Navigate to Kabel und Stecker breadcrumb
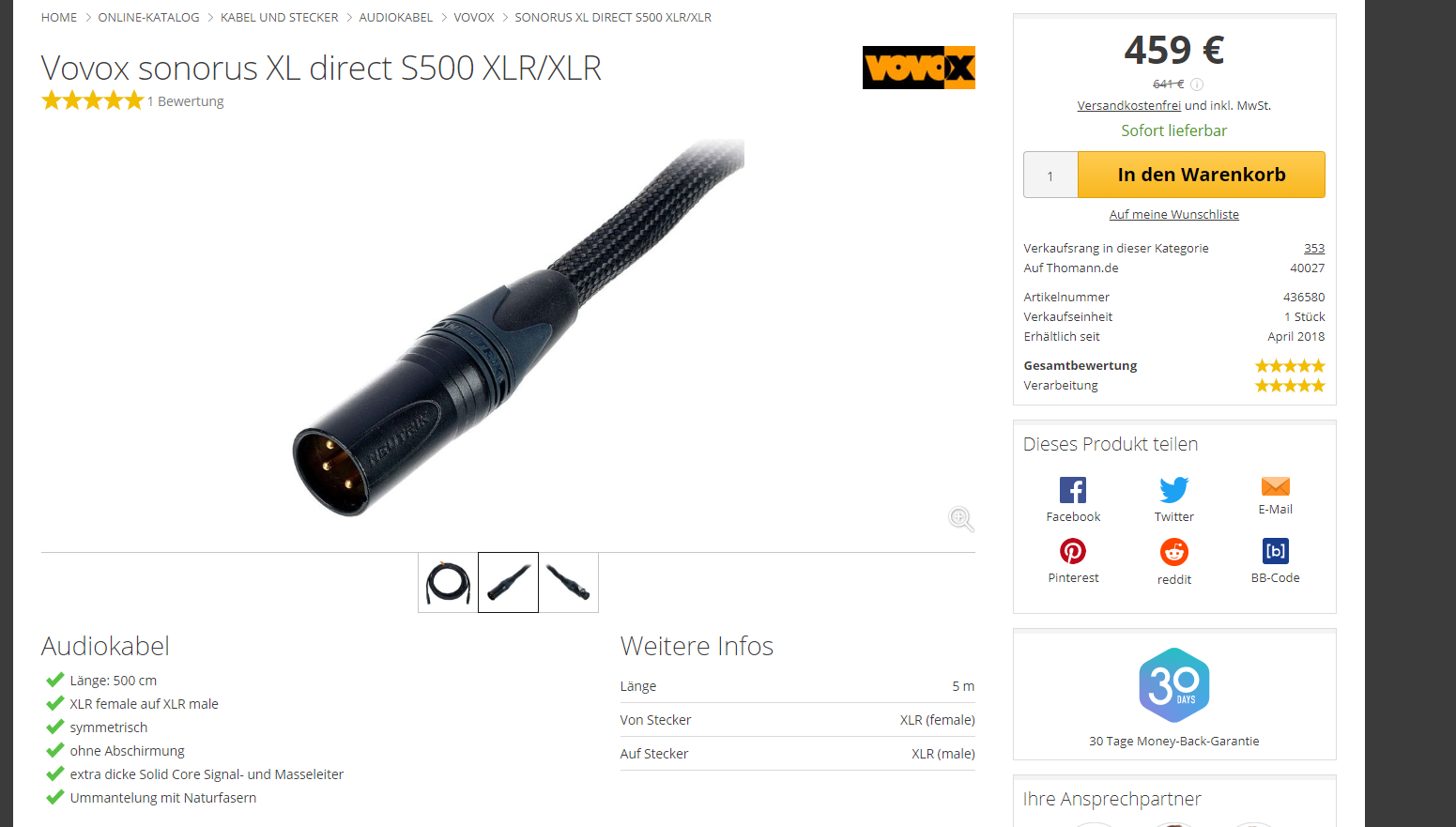Screen dimensions: 1456x827 (x=279, y=18)
